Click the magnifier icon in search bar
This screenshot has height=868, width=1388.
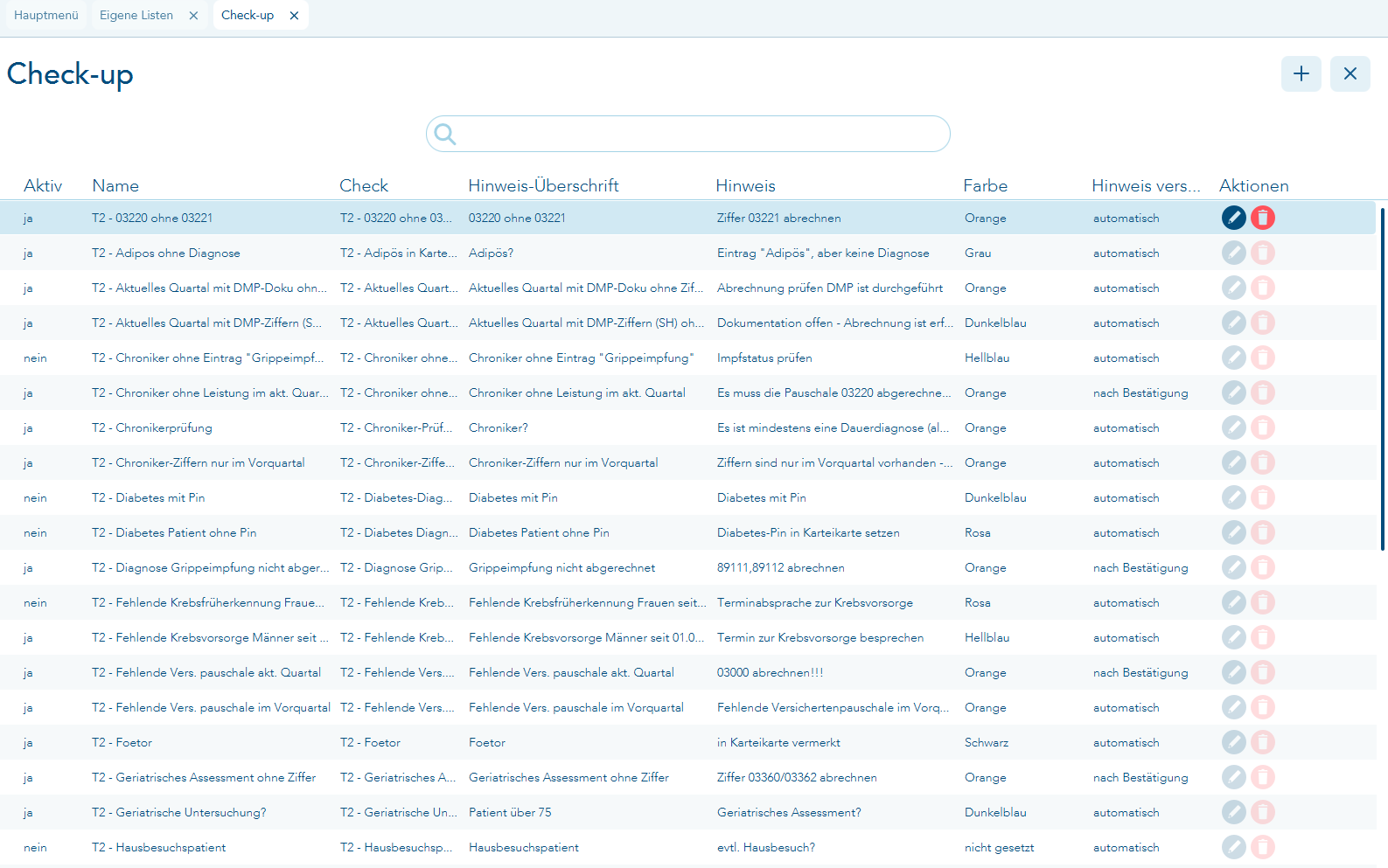pyautogui.click(x=445, y=134)
